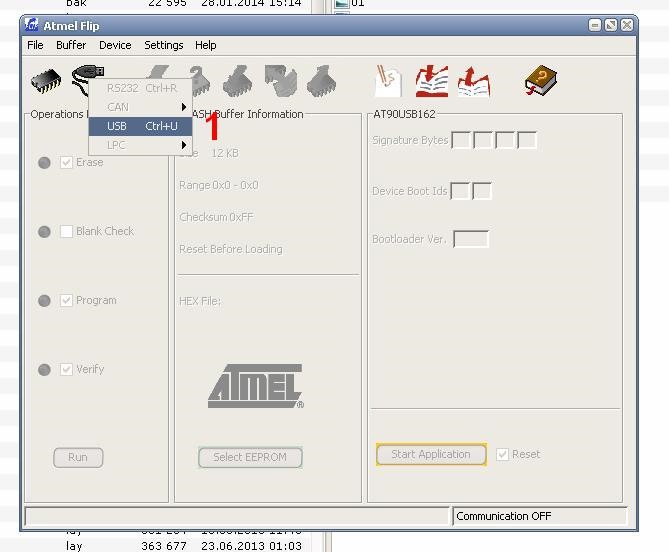The height and width of the screenshot is (552, 669).
Task: Click the Run button
Action: click(x=78, y=457)
